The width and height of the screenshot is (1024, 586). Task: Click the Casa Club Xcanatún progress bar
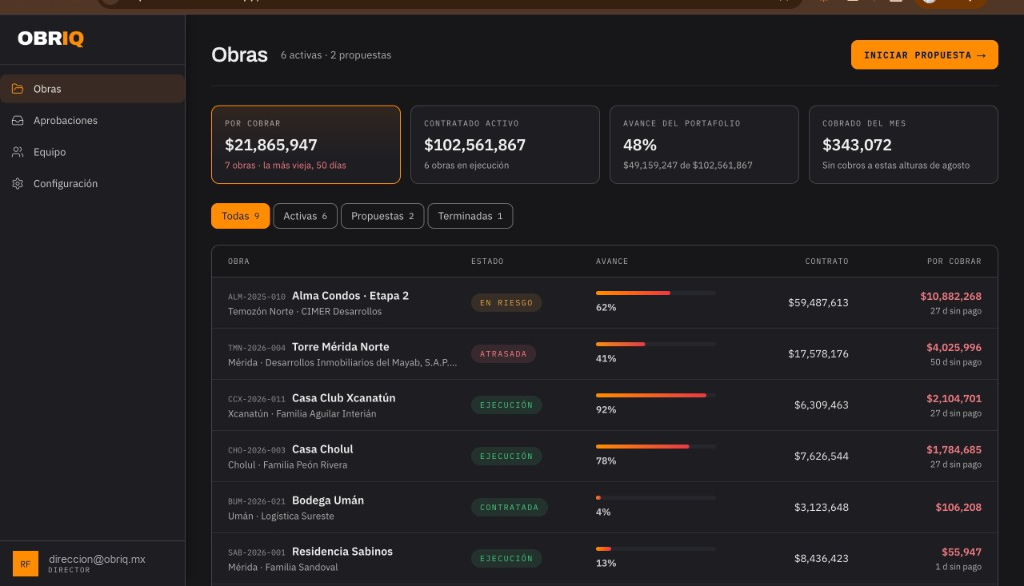tap(656, 395)
